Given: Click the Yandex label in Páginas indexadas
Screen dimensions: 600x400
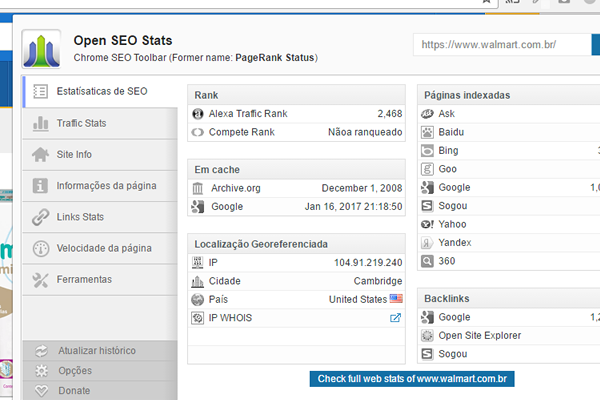Looking at the screenshot, I should tap(455, 243).
